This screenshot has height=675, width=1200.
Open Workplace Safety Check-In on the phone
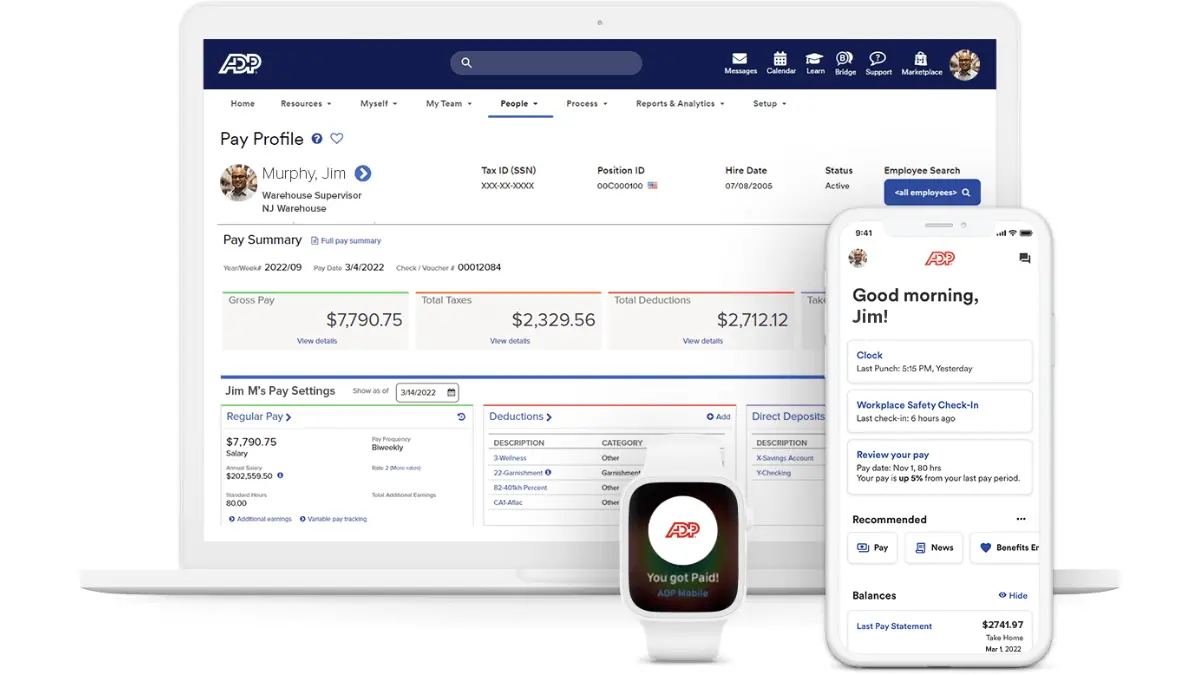coord(939,412)
